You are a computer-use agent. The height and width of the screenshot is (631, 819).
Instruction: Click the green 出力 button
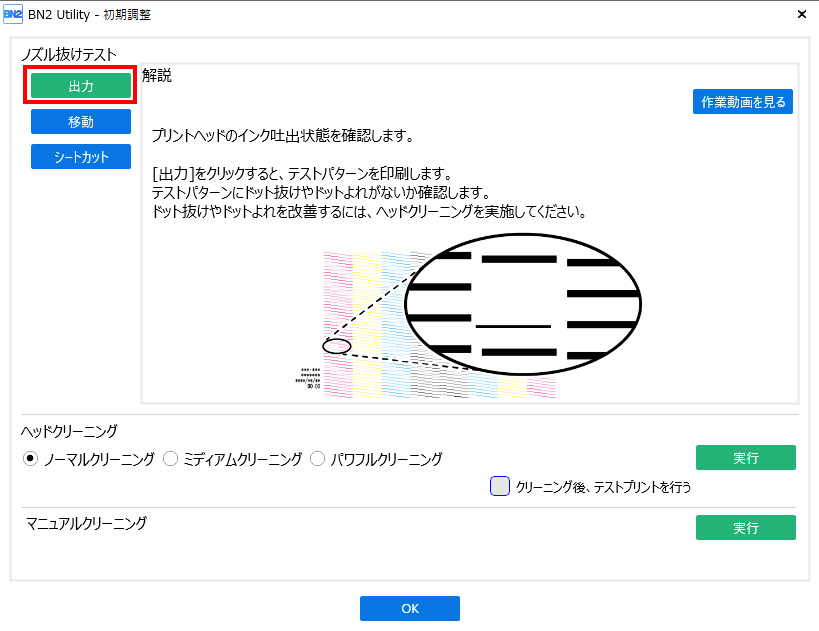coord(81,86)
